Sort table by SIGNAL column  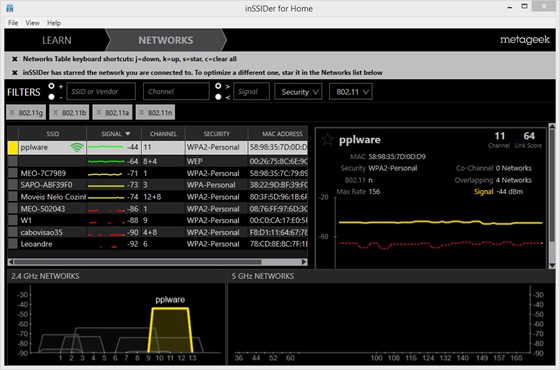click(114, 134)
